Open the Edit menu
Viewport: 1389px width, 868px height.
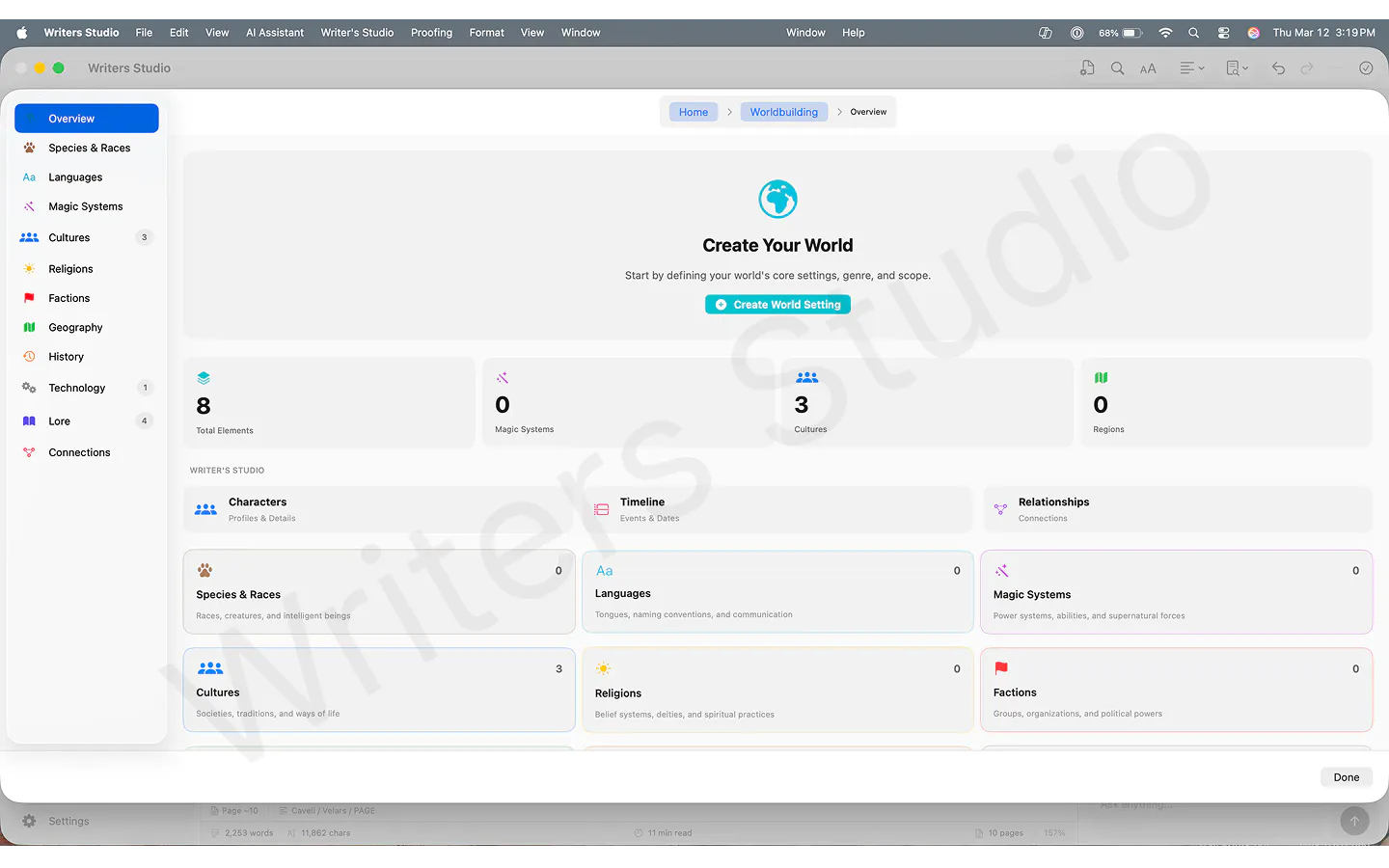point(179,33)
